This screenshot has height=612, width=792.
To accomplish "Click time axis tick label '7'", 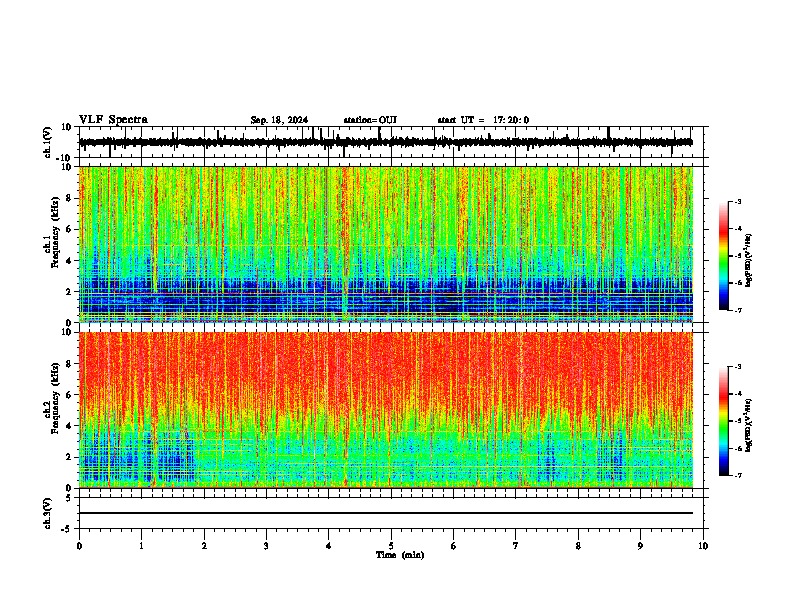I will (x=516, y=546).
